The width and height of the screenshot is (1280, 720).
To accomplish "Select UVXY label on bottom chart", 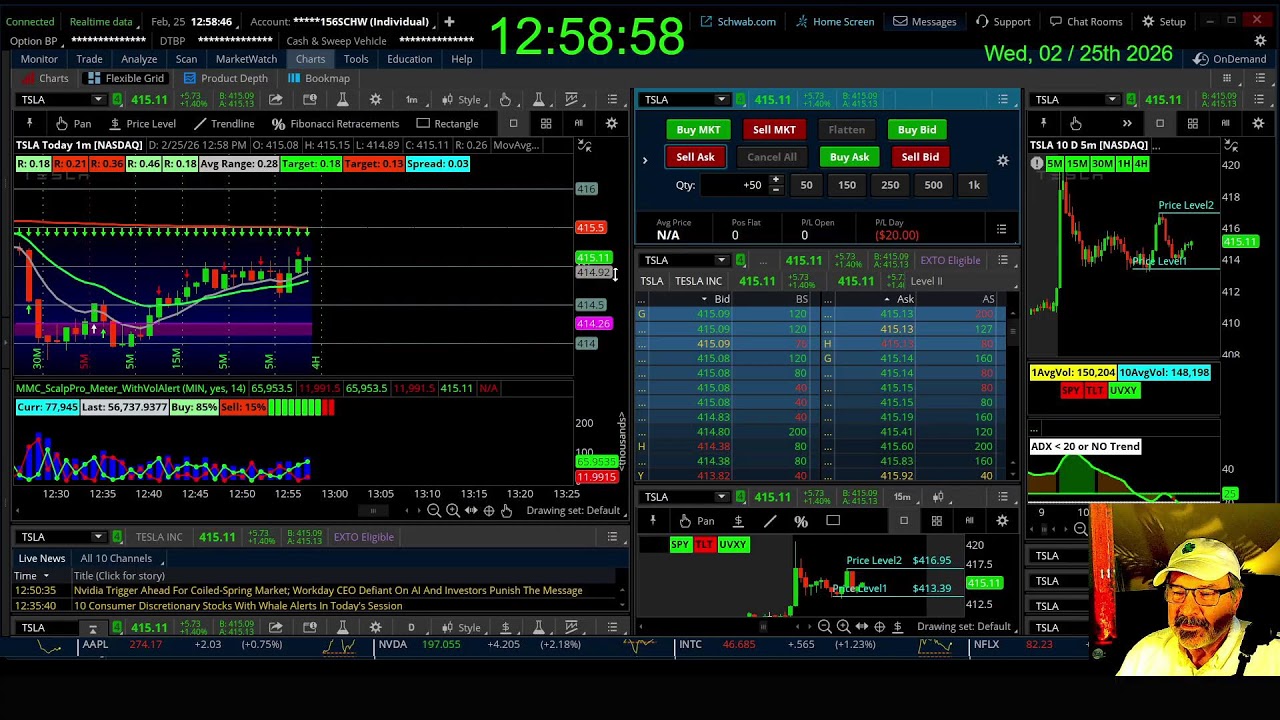I will pos(733,545).
